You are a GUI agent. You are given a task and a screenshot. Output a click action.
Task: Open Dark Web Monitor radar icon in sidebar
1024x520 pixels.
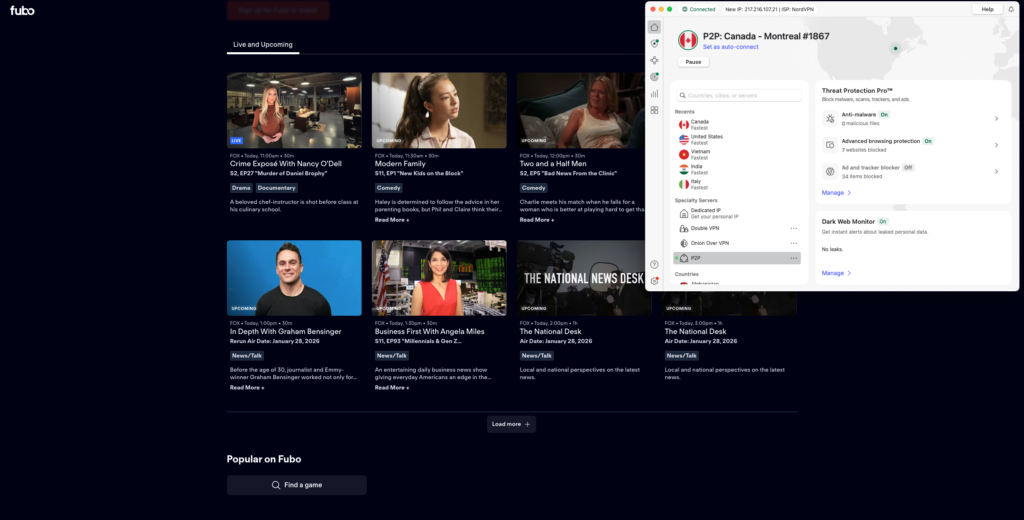tap(654, 77)
